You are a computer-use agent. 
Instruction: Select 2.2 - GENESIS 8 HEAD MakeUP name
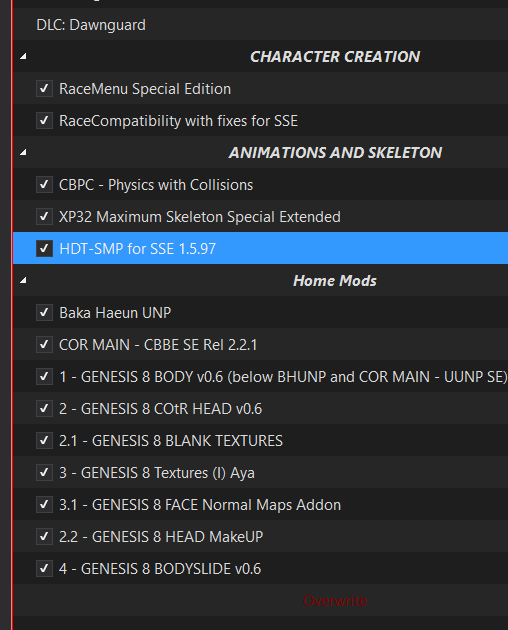161,537
